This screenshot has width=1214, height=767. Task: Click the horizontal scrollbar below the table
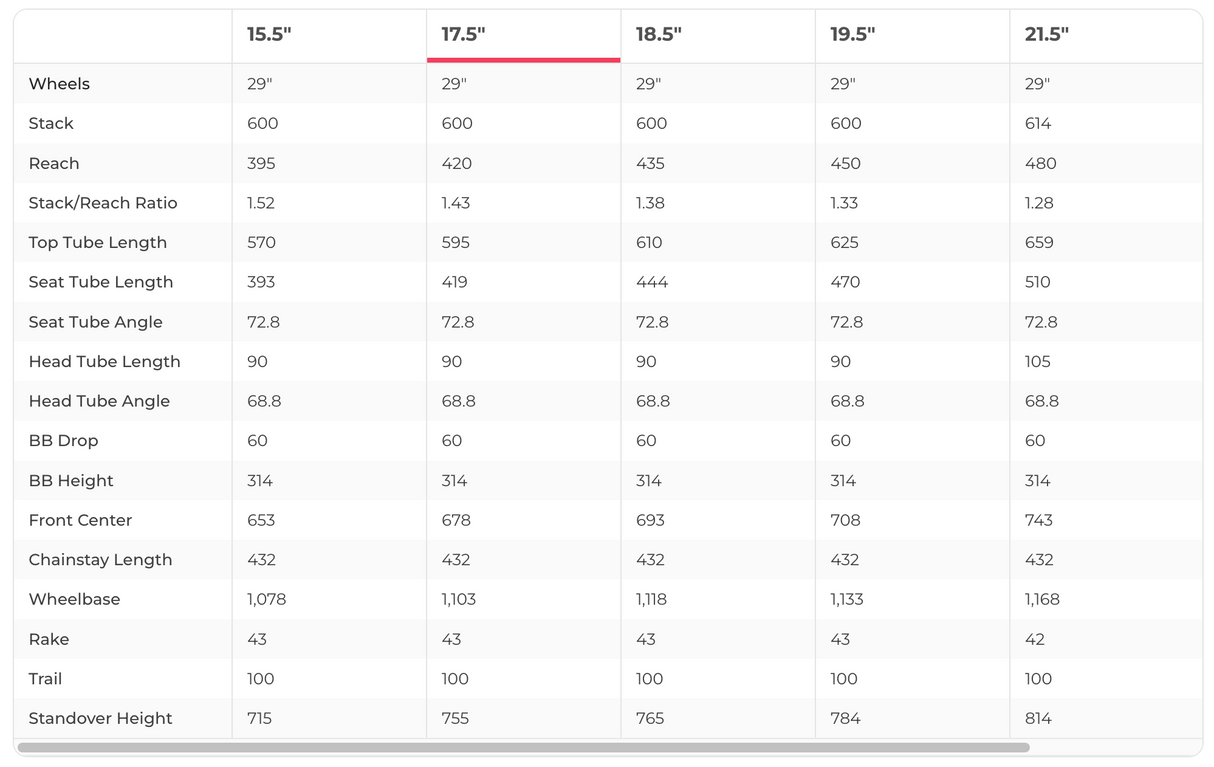pos(523,747)
